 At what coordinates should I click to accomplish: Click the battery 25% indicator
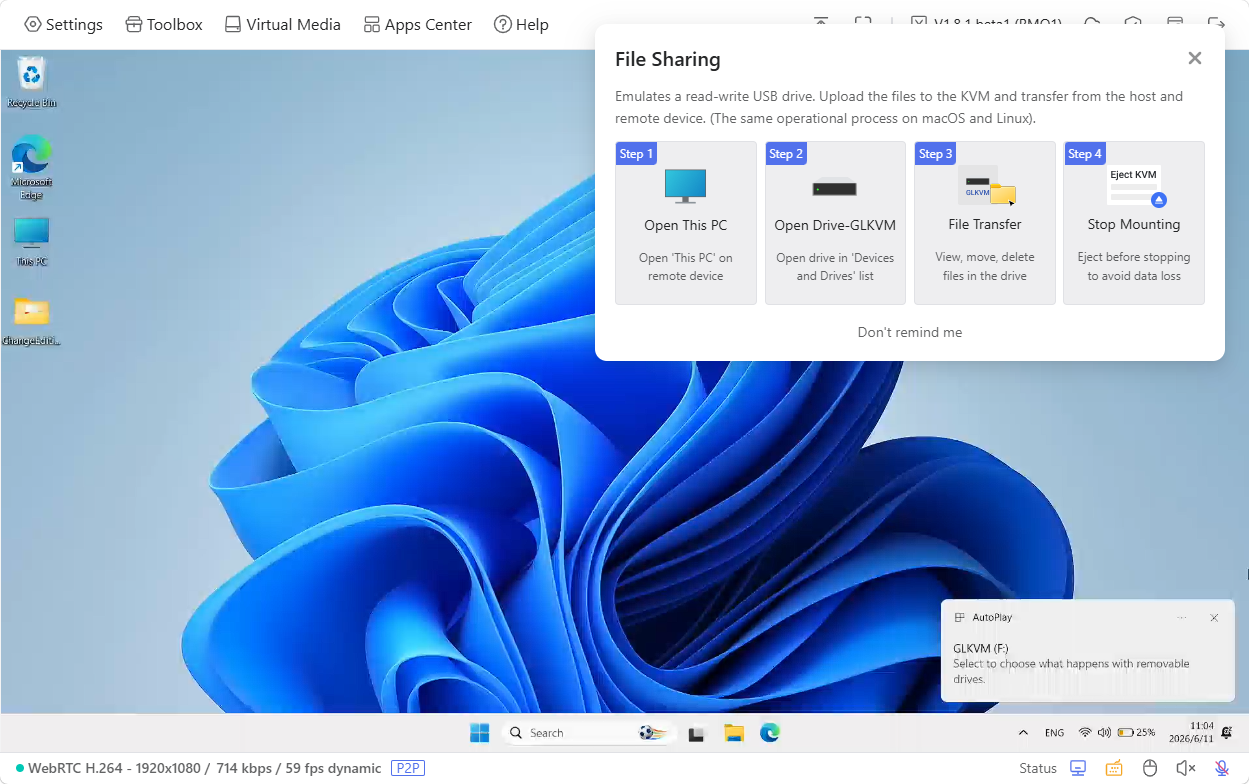(1137, 733)
